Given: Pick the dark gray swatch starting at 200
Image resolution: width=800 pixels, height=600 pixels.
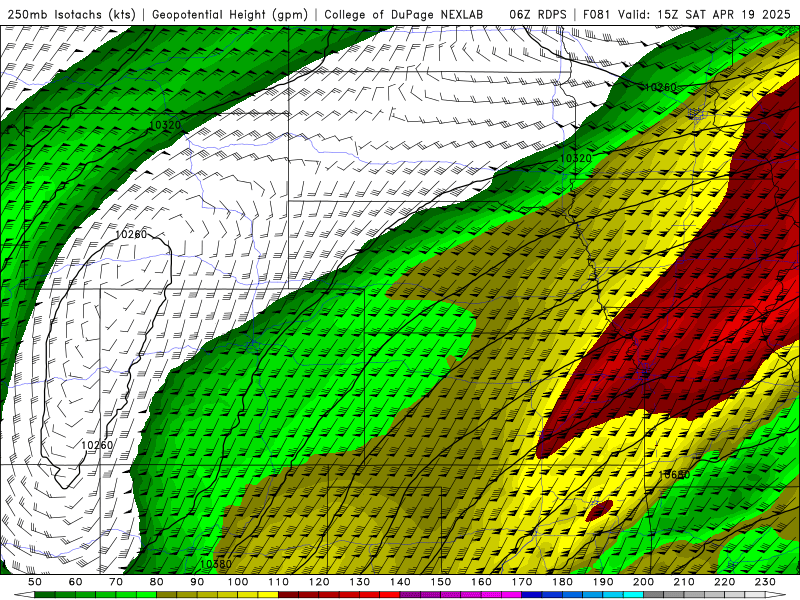Looking at the screenshot, I should [x=654, y=594].
